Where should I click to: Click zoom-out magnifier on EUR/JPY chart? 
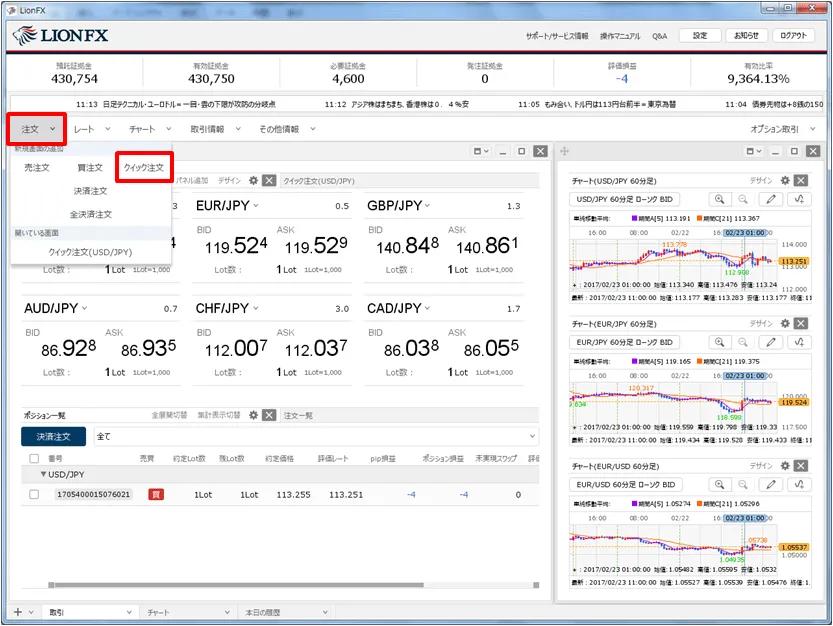tap(745, 342)
